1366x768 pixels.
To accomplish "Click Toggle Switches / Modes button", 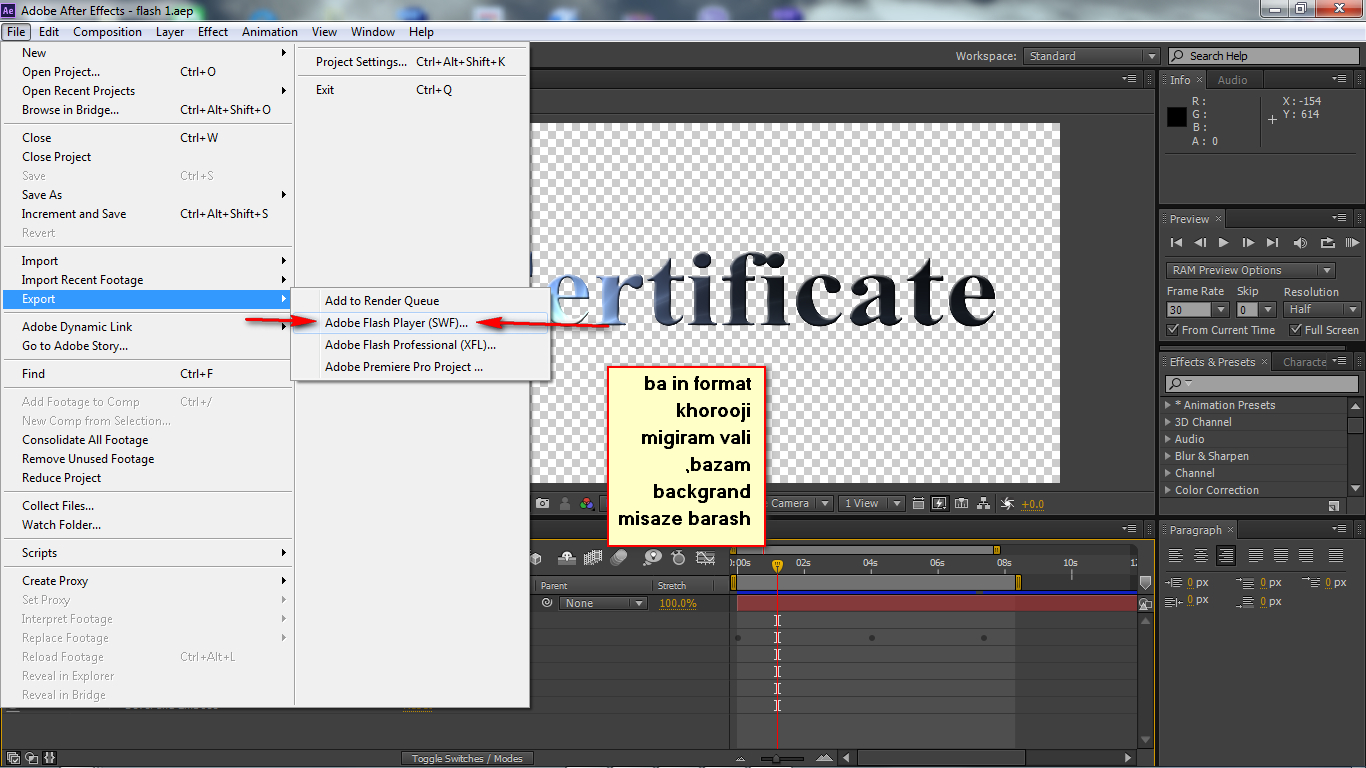I will pos(467,758).
